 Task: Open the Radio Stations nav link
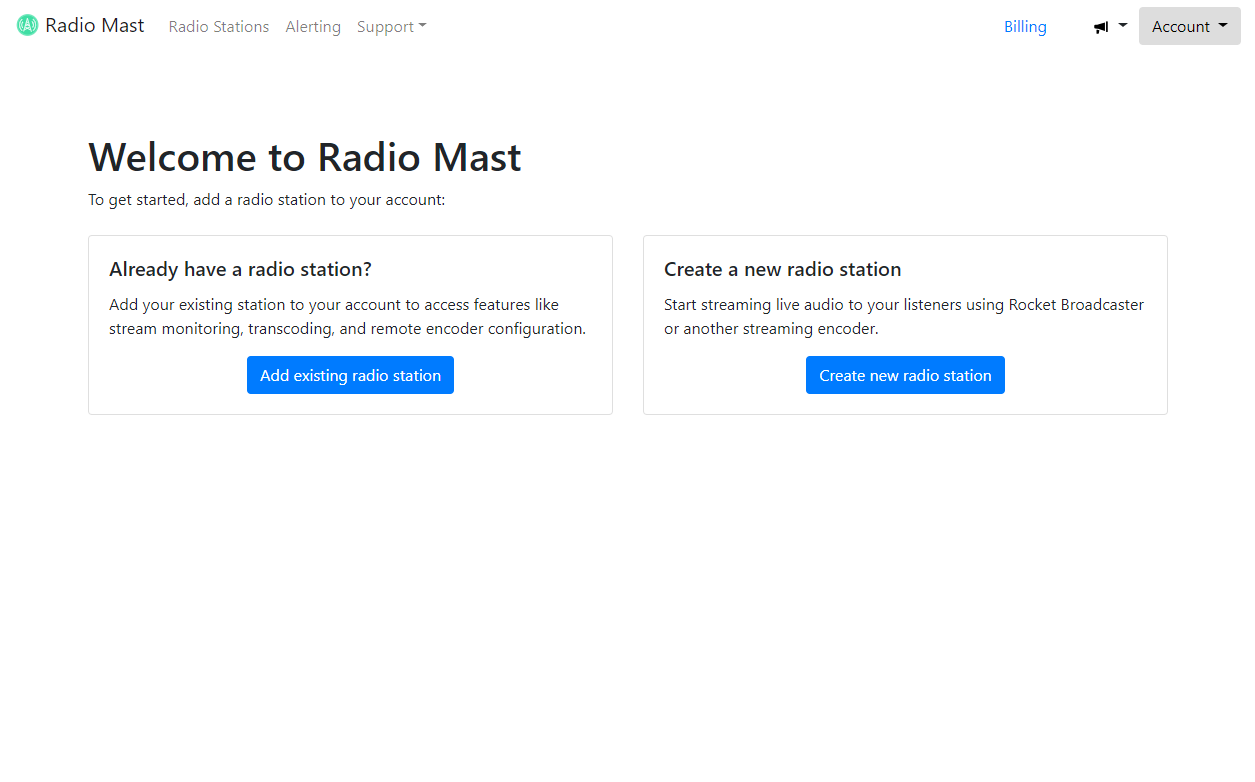pos(219,27)
